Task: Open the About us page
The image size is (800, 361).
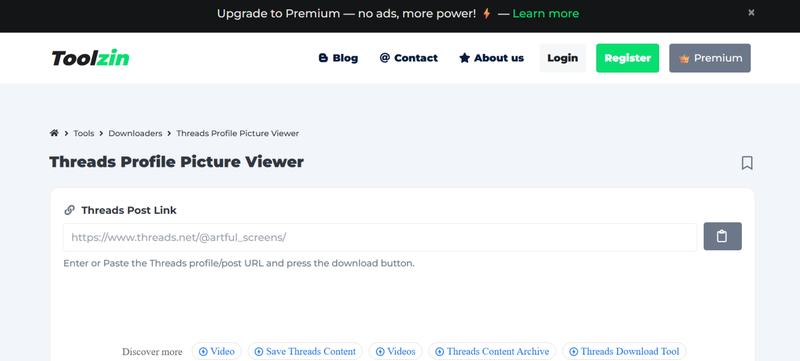Action: point(491,58)
